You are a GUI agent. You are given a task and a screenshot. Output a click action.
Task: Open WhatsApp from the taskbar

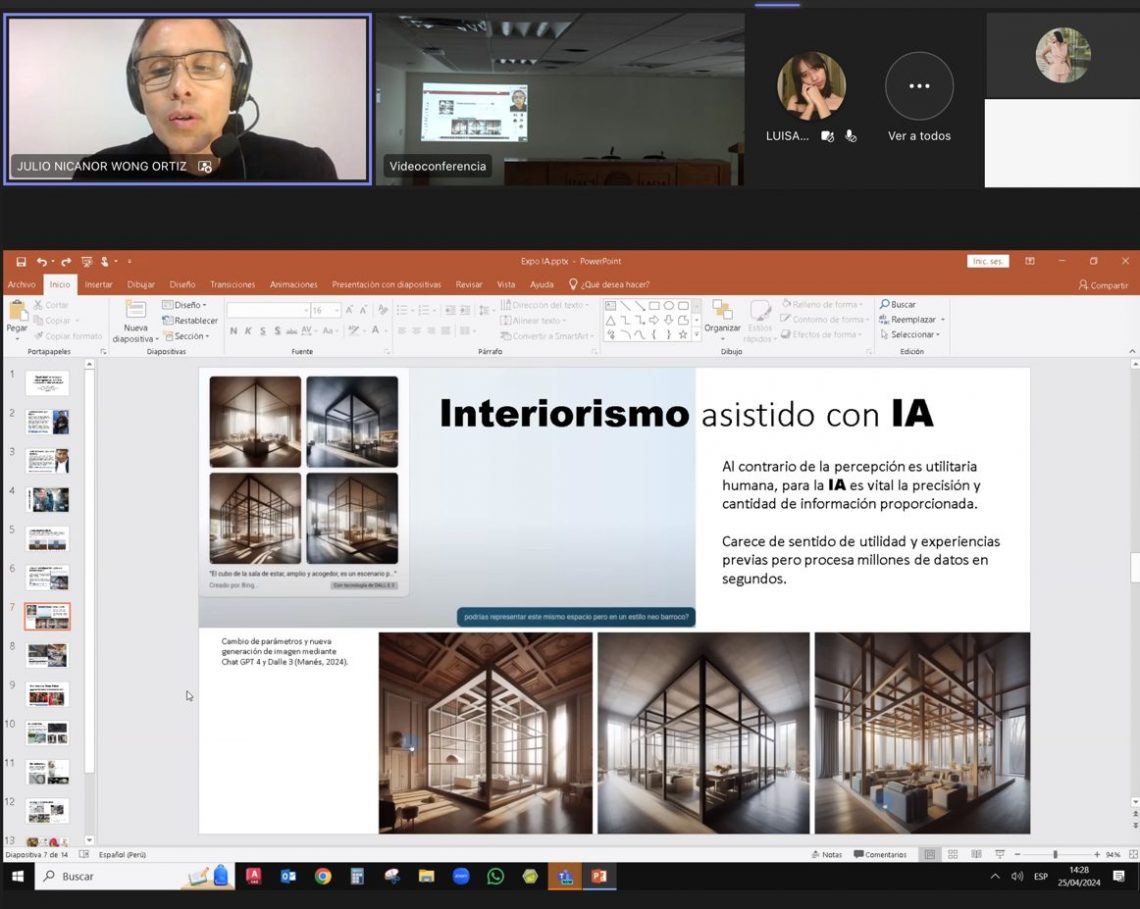(495, 877)
